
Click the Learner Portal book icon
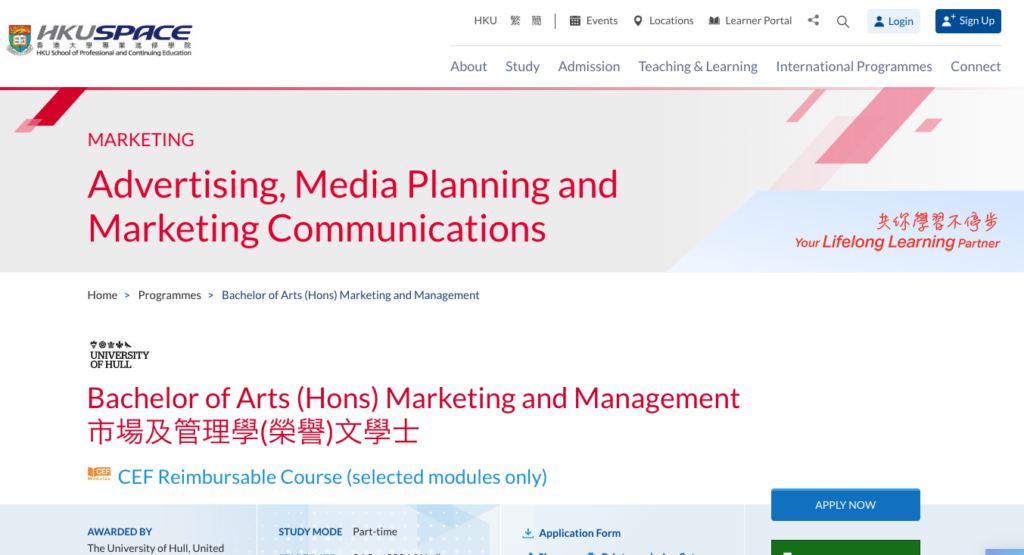pos(714,21)
